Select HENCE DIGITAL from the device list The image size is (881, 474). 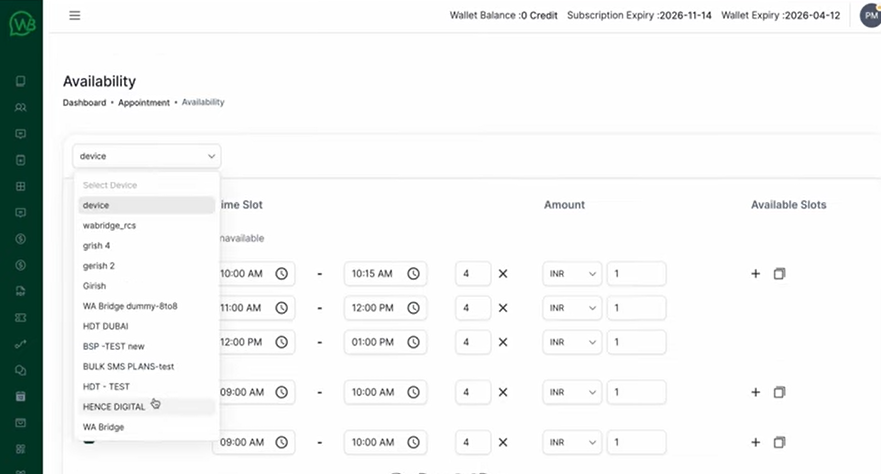tap(114, 407)
